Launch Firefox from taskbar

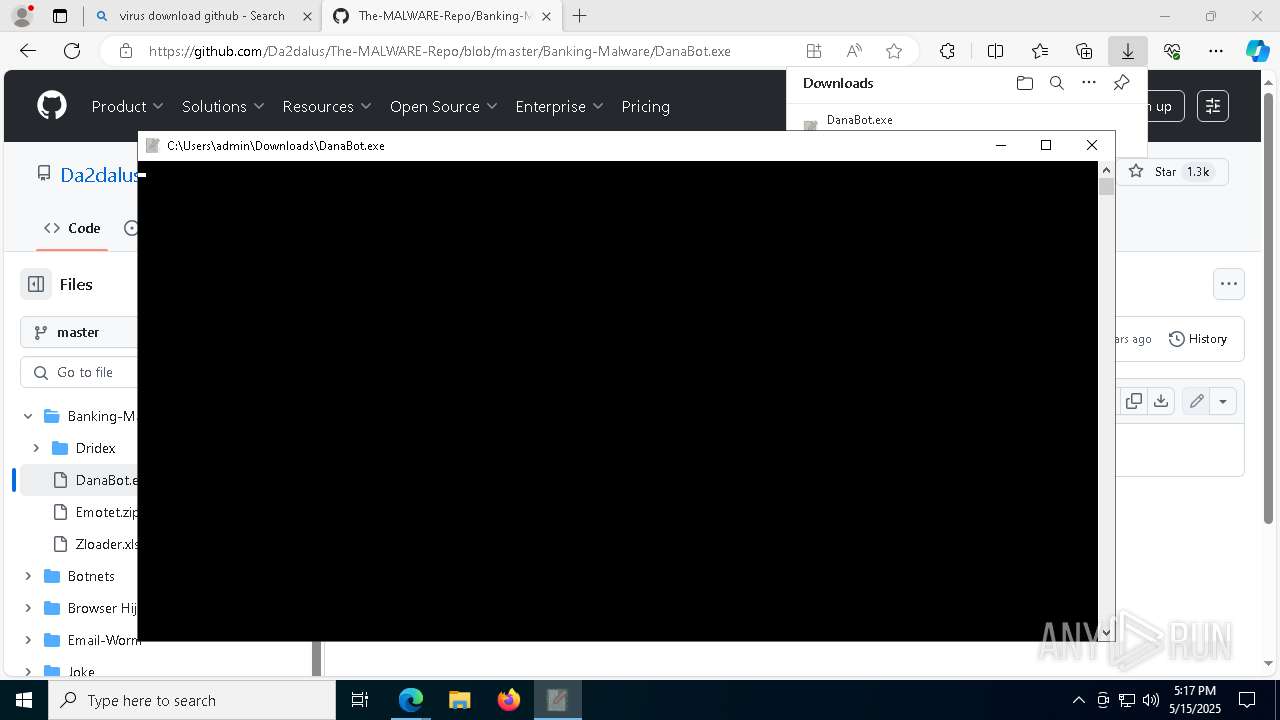coord(509,700)
